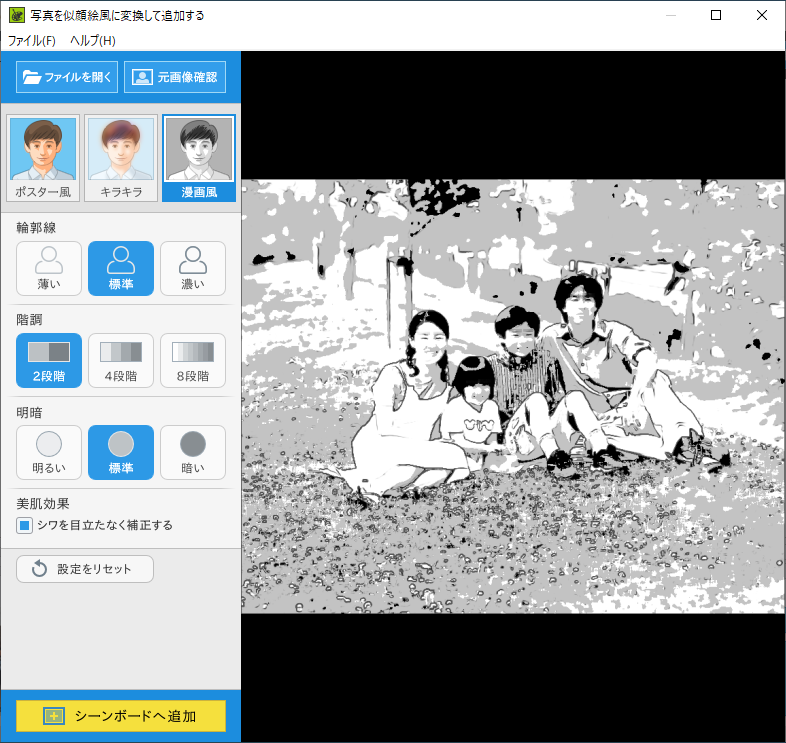Screen dimensions: 786x743
Task: Open the ファイル(F) menu
Action: pyautogui.click(x=31, y=41)
